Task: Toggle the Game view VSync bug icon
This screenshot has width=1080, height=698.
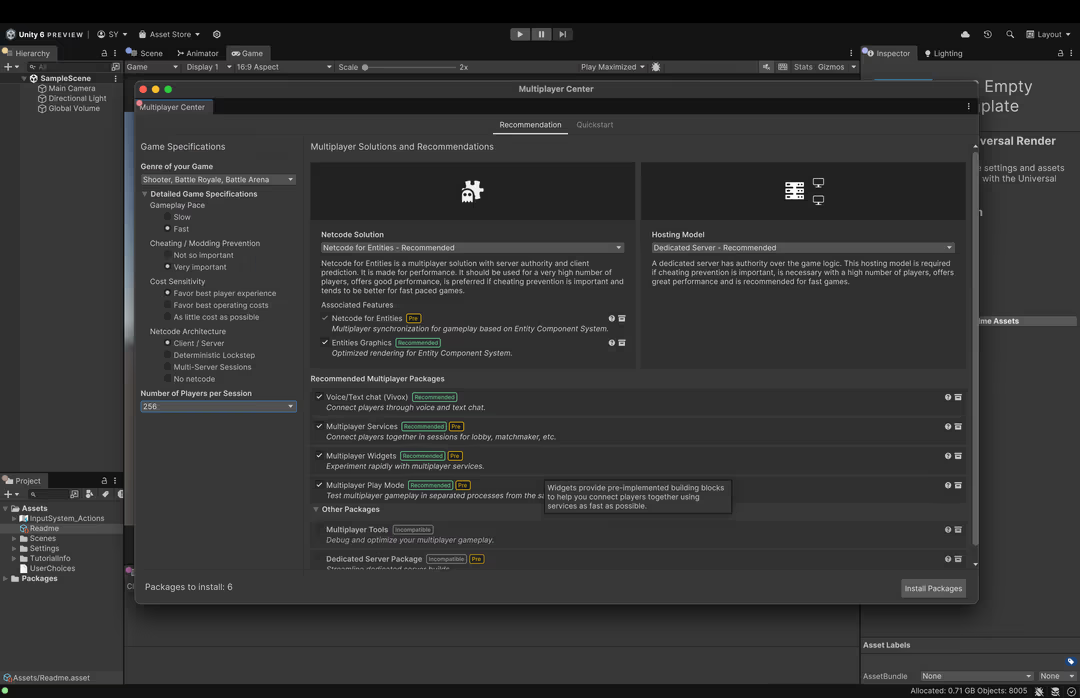Action: [x=656, y=67]
